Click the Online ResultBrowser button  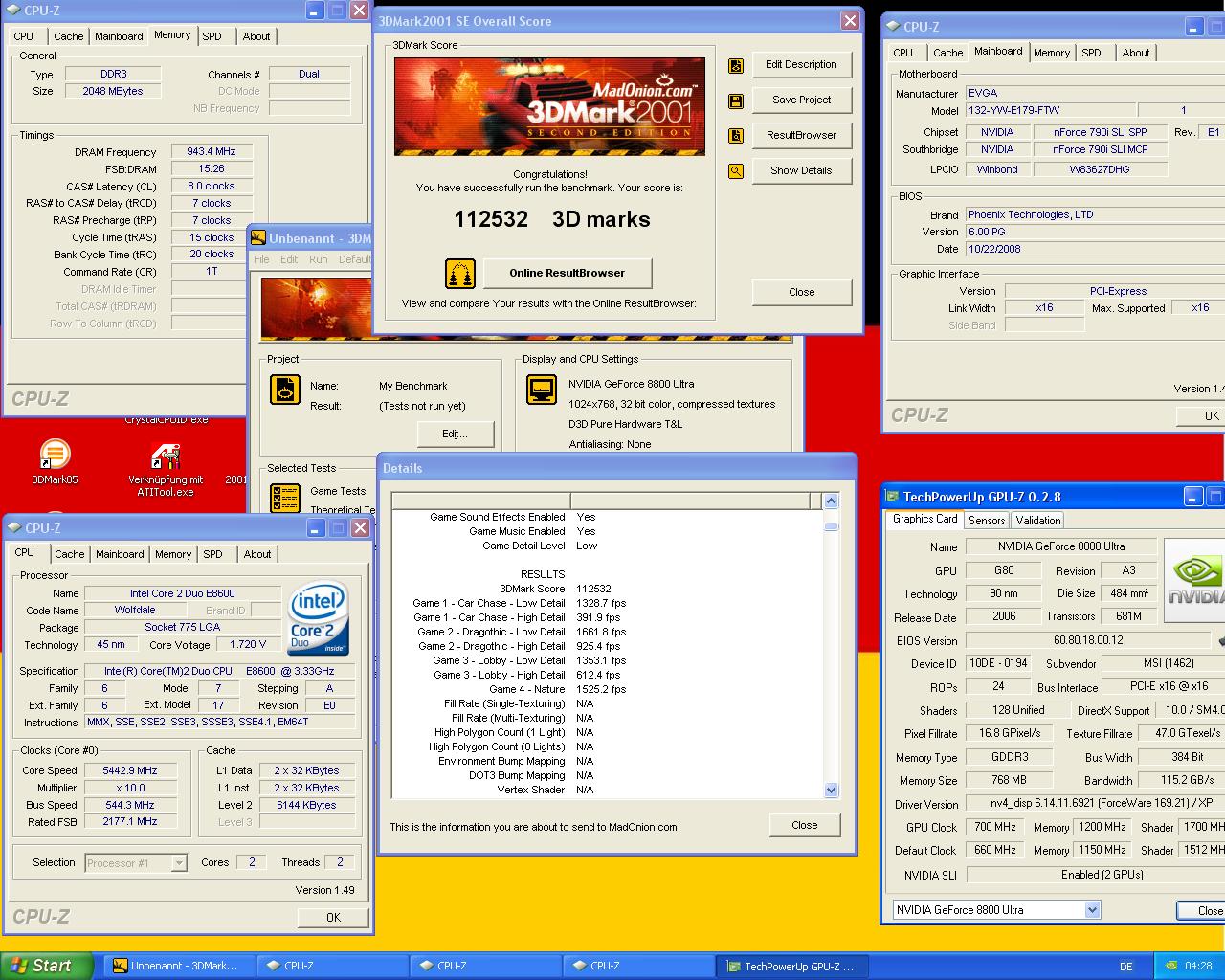(567, 274)
